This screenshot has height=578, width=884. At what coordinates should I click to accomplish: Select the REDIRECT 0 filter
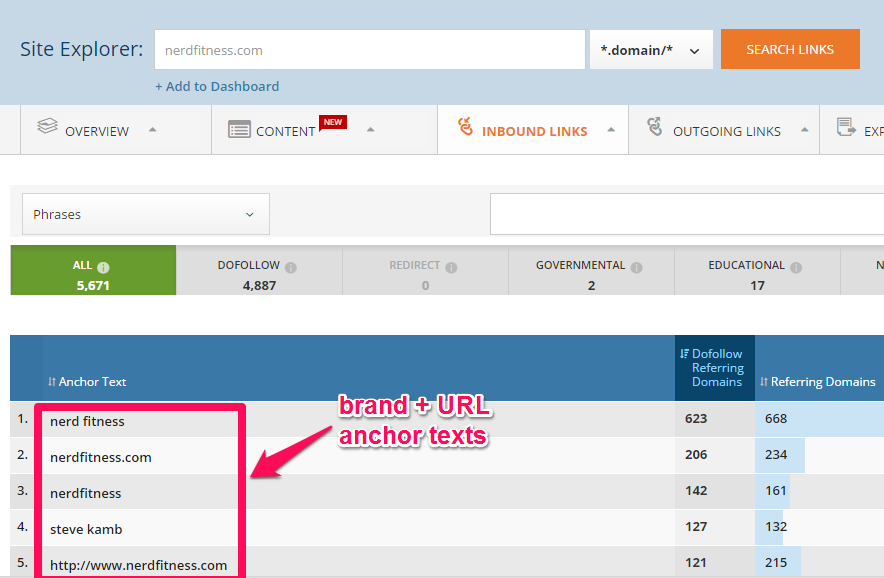tap(425, 270)
